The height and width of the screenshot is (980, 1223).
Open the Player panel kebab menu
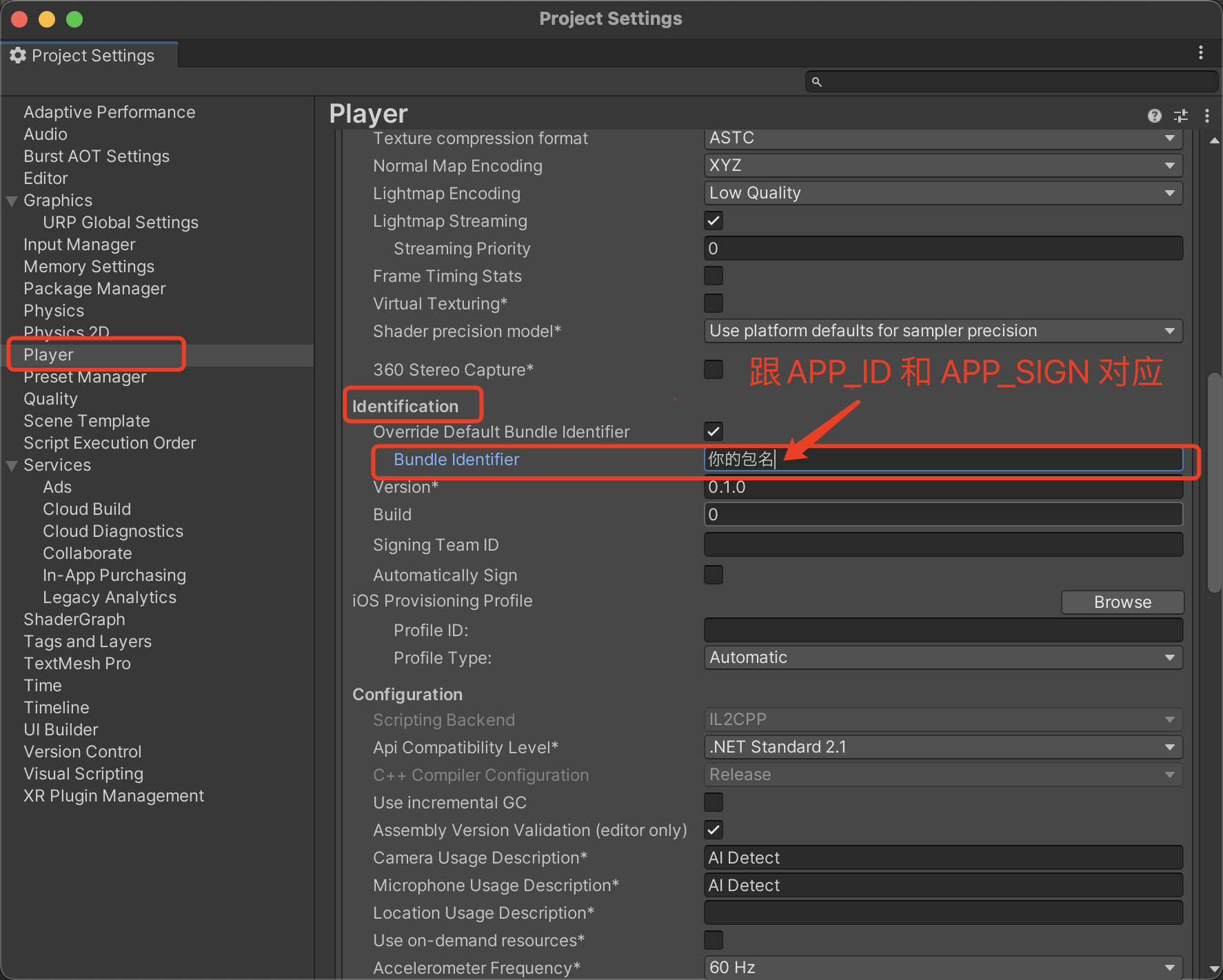pyautogui.click(x=1206, y=116)
